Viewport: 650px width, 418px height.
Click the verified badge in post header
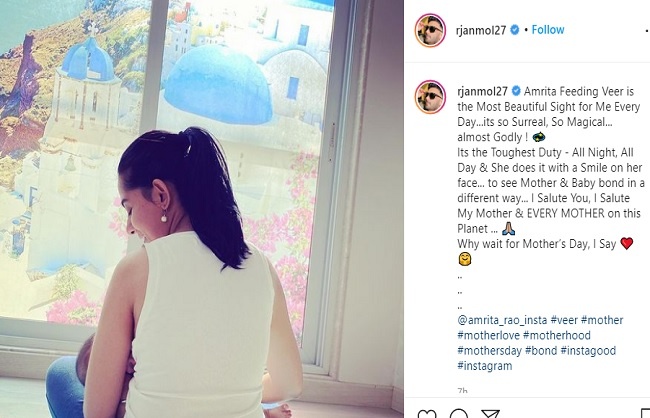point(514,30)
